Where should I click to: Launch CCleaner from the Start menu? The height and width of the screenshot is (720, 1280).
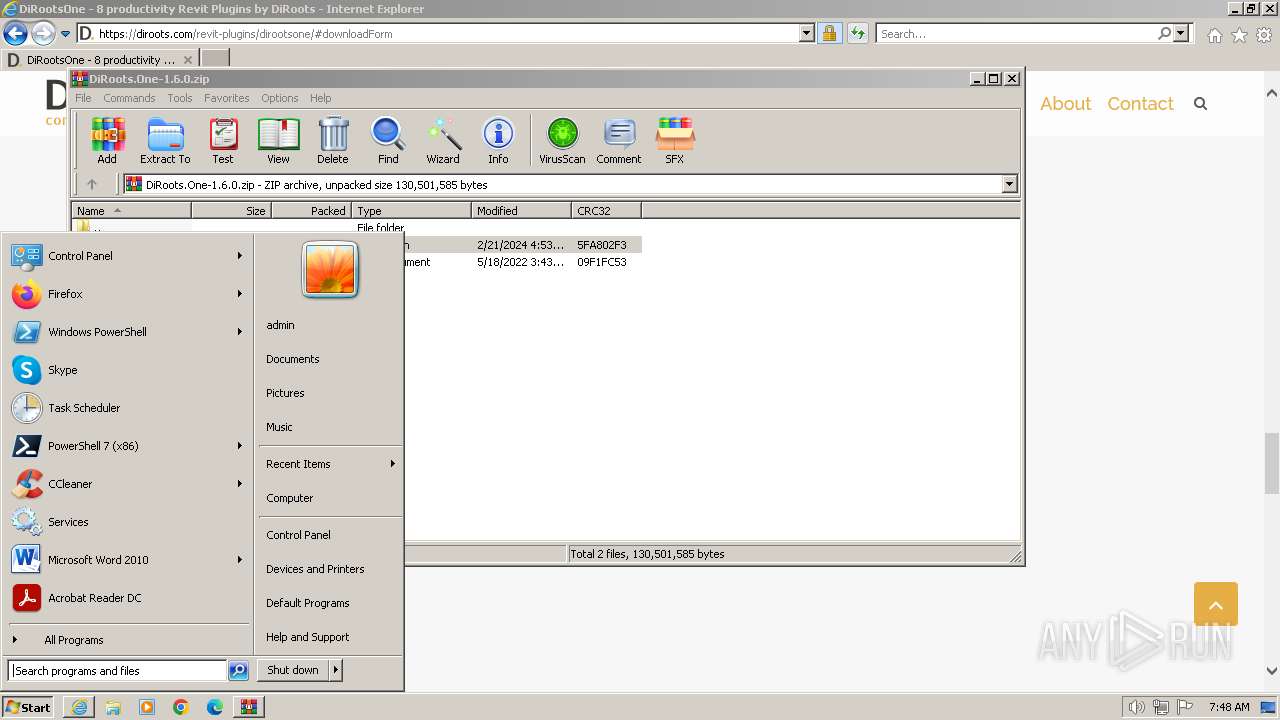(x=127, y=484)
